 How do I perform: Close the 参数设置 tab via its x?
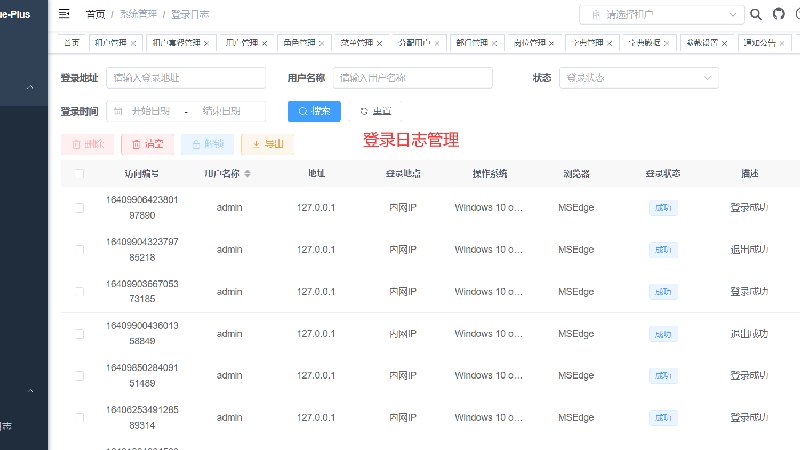(x=724, y=43)
